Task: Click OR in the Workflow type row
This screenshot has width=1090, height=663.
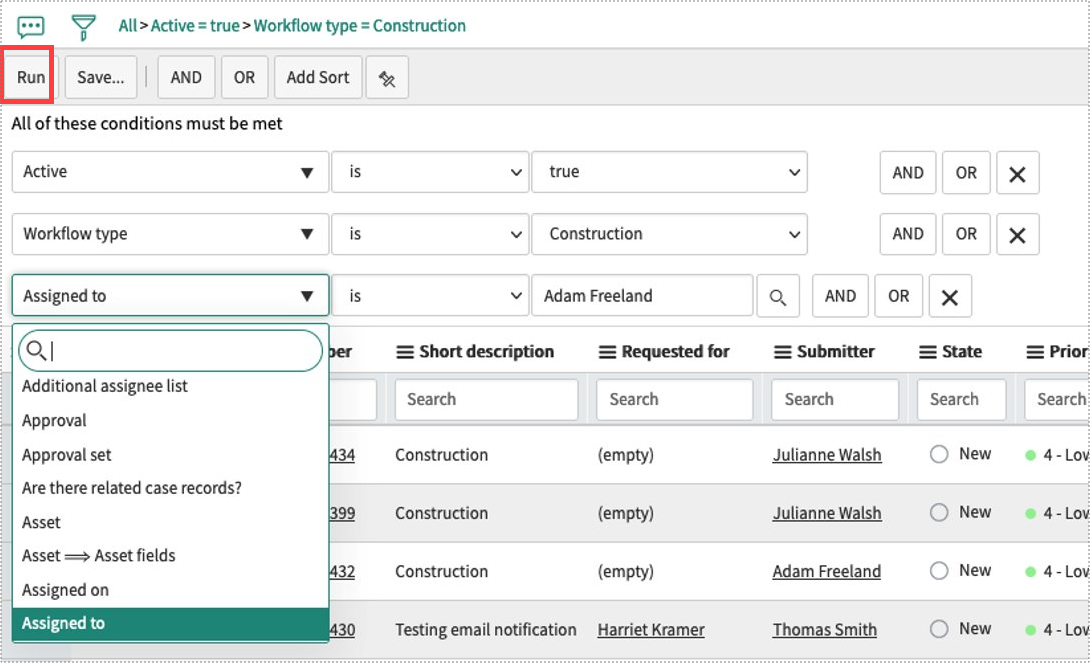Action: pyautogui.click(x=966, y=234)
